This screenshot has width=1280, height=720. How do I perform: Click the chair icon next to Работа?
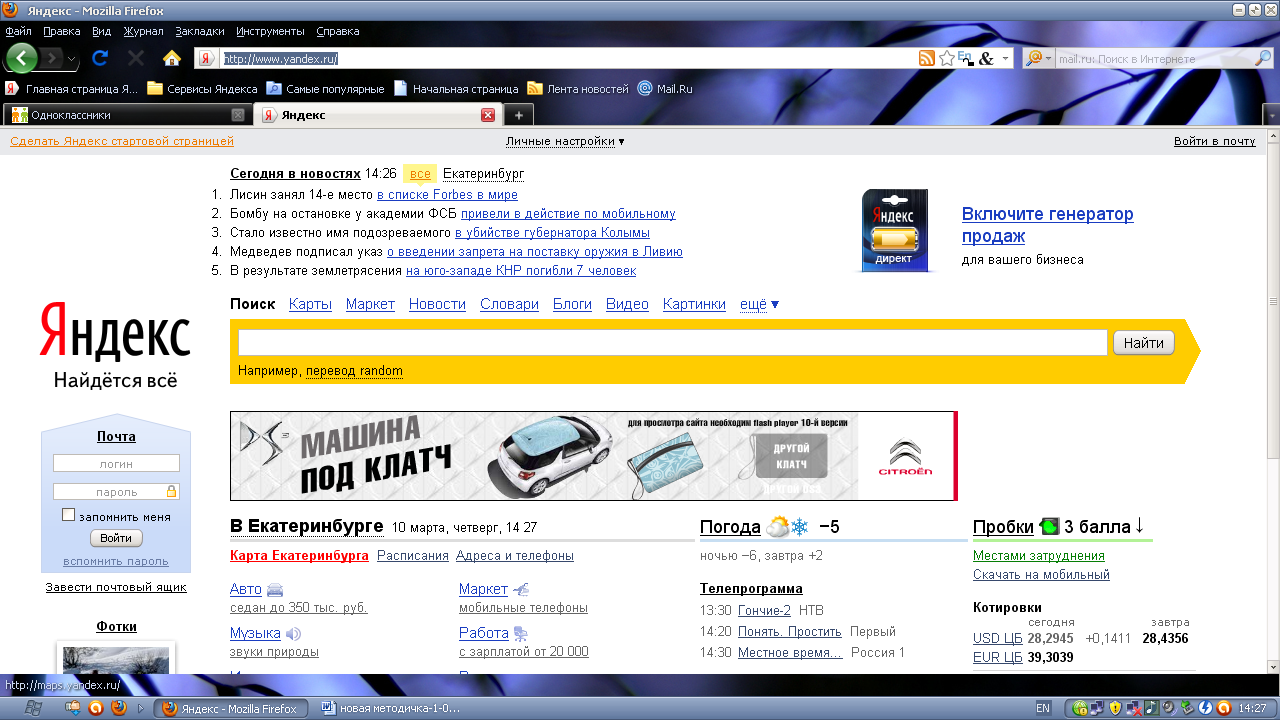(521, 634)
